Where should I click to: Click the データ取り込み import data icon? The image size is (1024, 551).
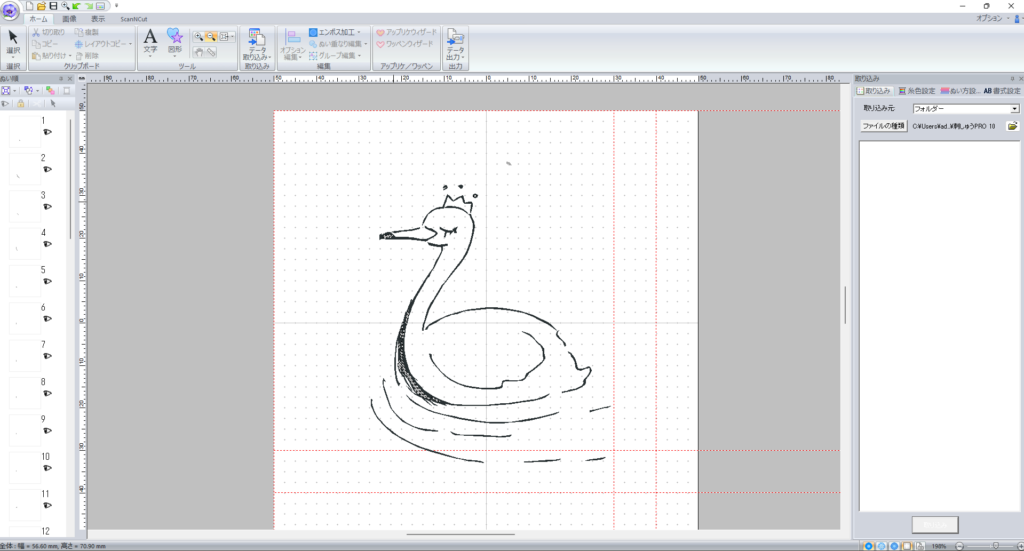pos(256,44)
